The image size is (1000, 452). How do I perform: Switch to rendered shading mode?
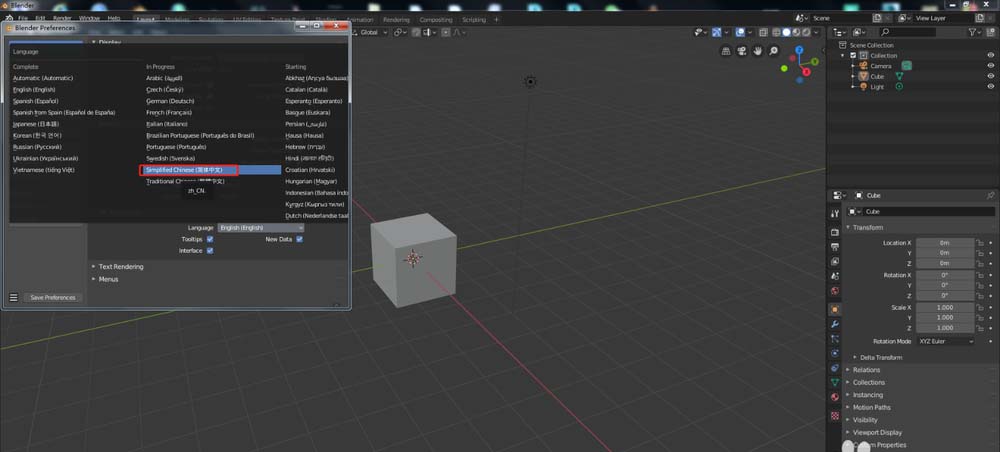pyautogui.click(x=805, y=33)
